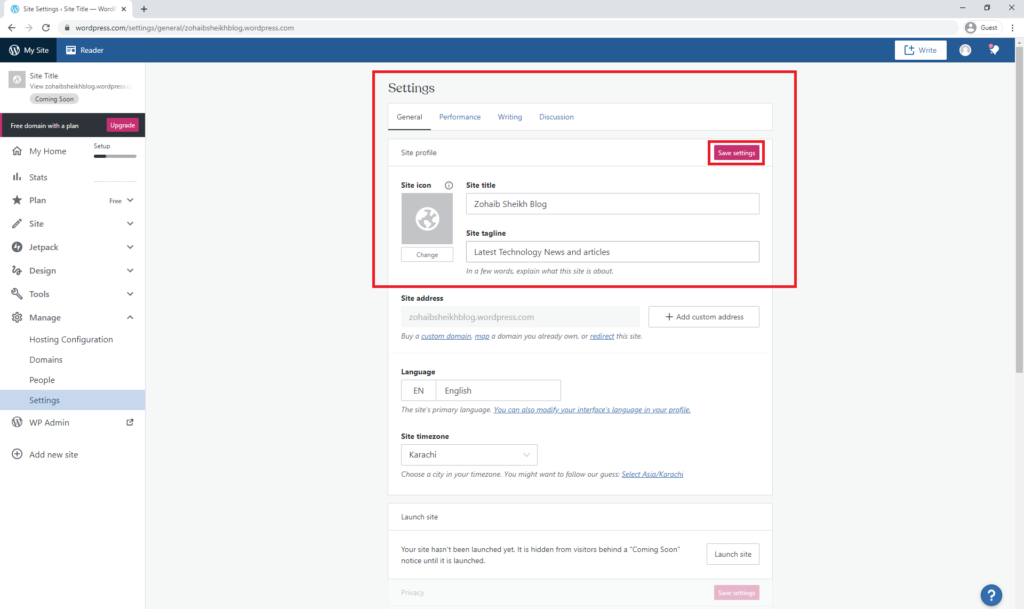Viewport: 1024px width, 609px height.
Task: Open interface language profile link
Action: pos(592,410)
